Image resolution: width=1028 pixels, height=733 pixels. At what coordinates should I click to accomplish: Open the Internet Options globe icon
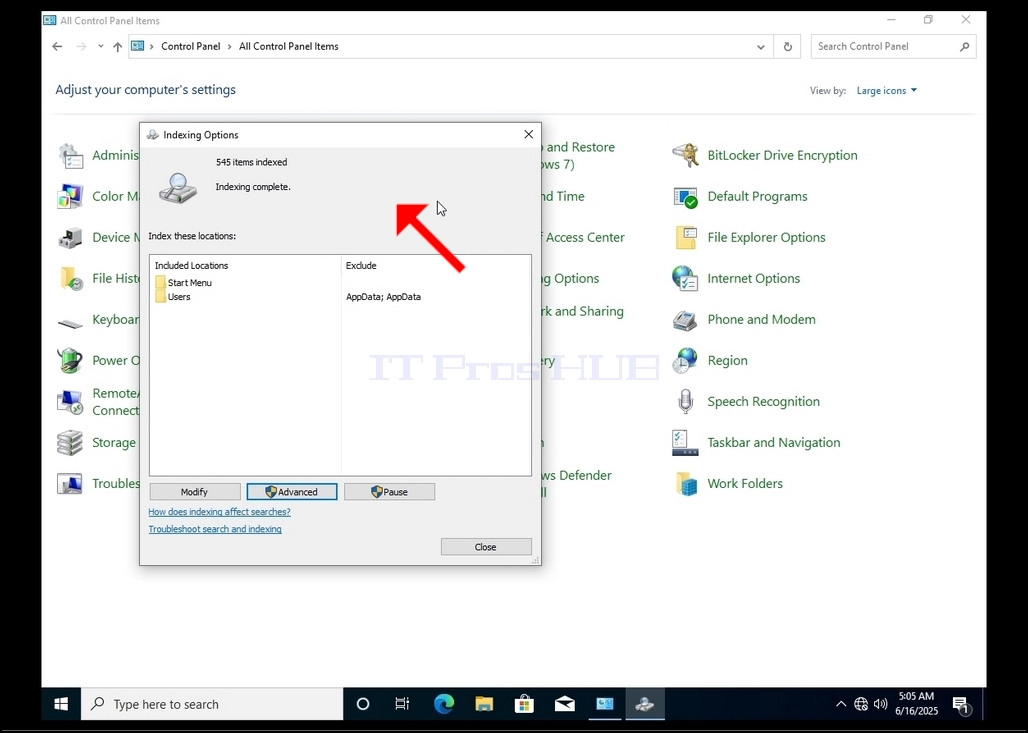(x=685, y=279)
